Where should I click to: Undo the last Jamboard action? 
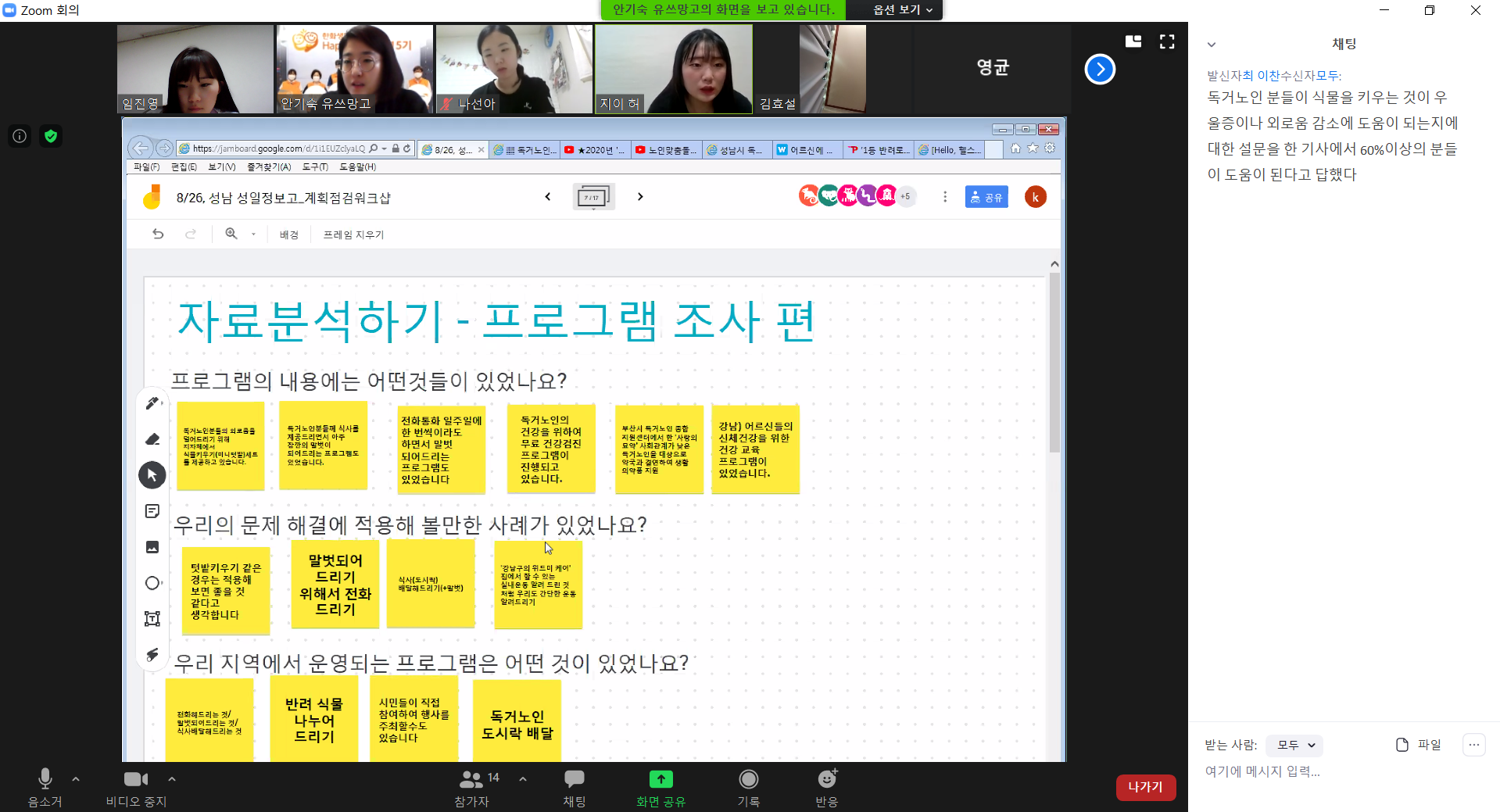pos(158,234)
